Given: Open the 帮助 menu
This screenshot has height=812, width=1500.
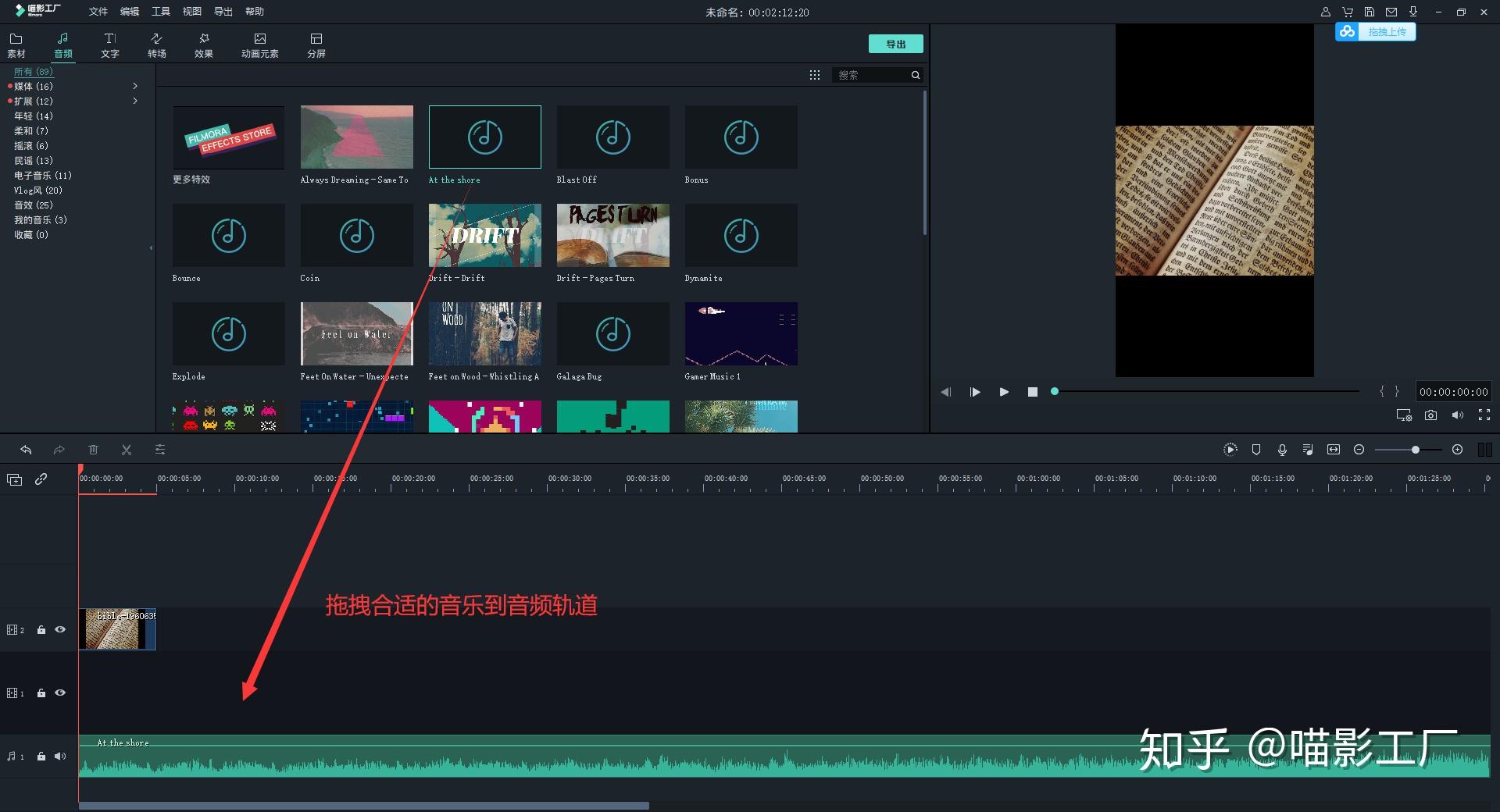Looking at the screenshot, I should point(255,12).
